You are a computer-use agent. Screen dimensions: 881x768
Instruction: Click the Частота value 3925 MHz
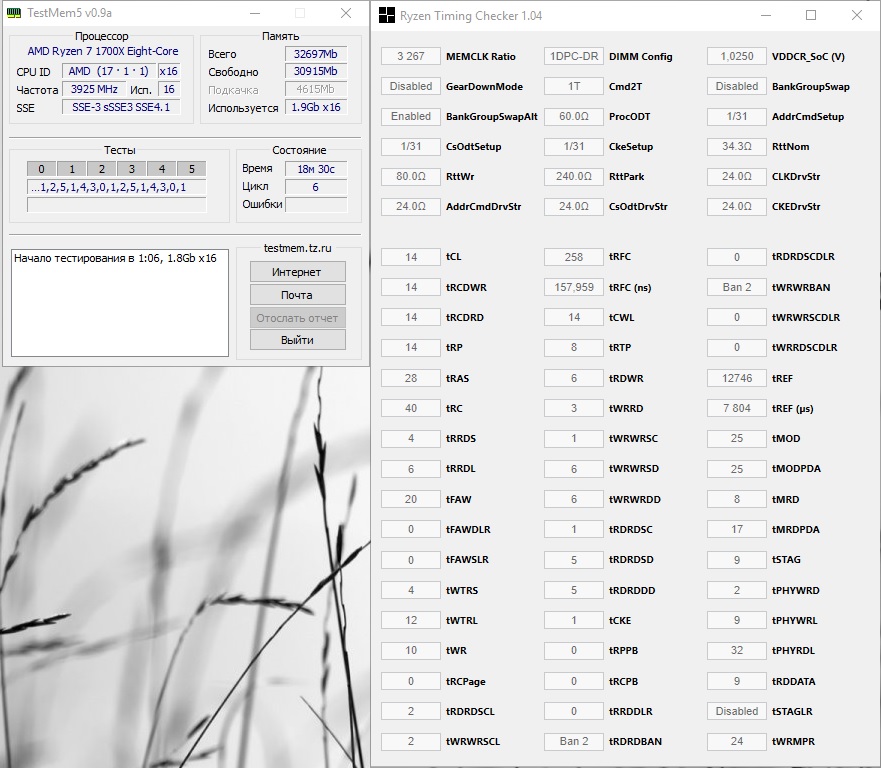(94, 89)
